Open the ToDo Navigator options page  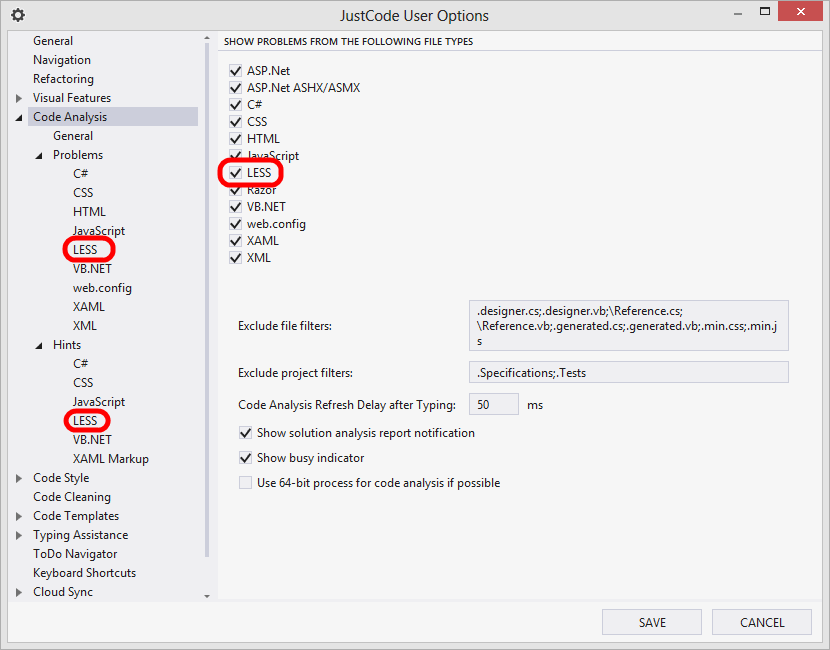click(x=75, y=554)
